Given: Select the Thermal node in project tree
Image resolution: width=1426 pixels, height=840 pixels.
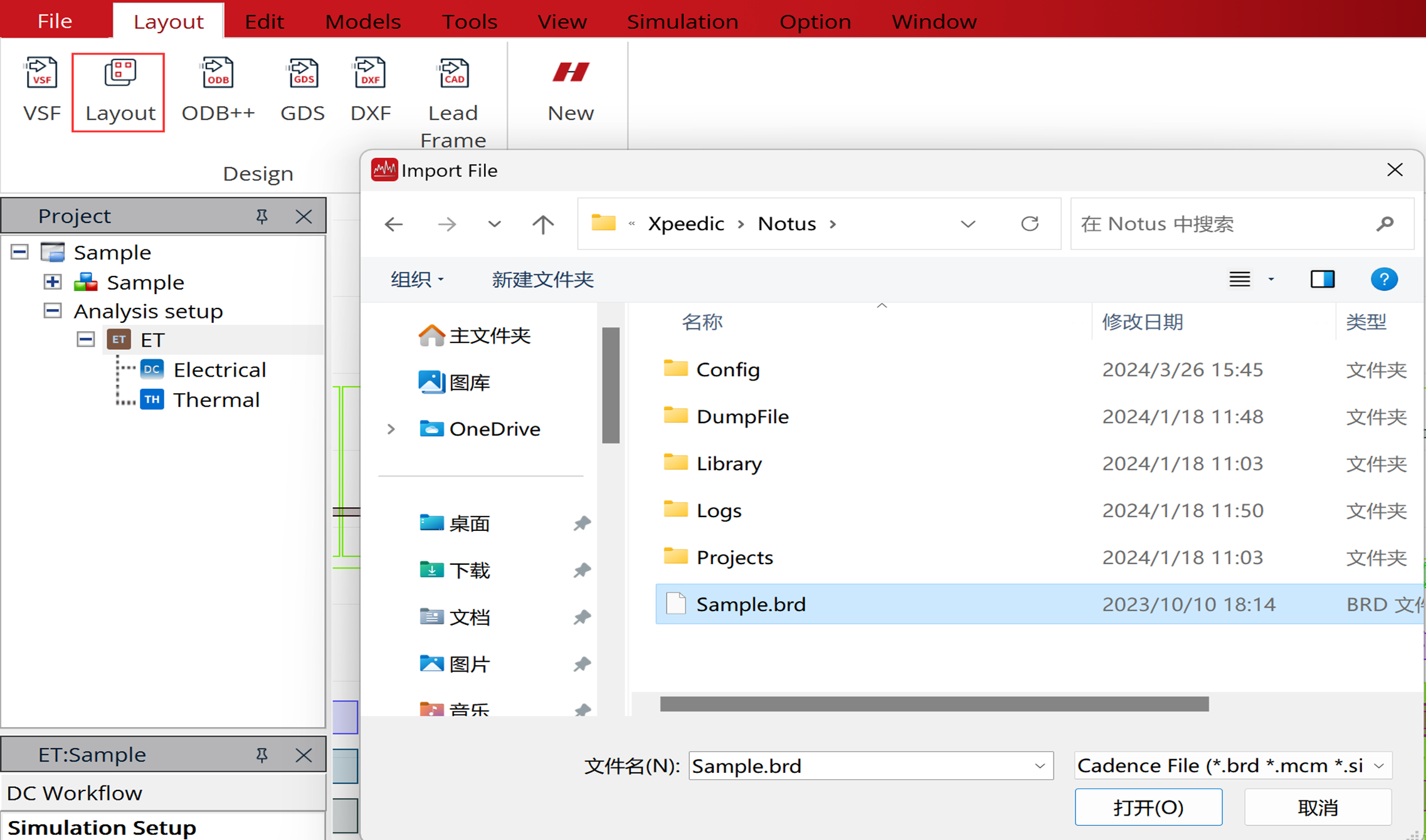Looking at the screenshot, I should (215, 399).
